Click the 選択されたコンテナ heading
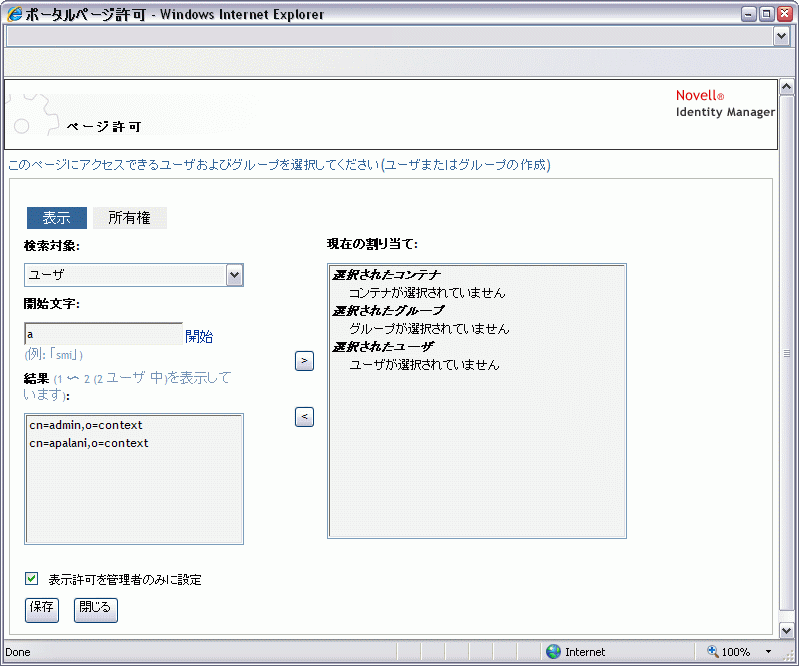Screen dimensions: 799x666 (x=386, y=275)
